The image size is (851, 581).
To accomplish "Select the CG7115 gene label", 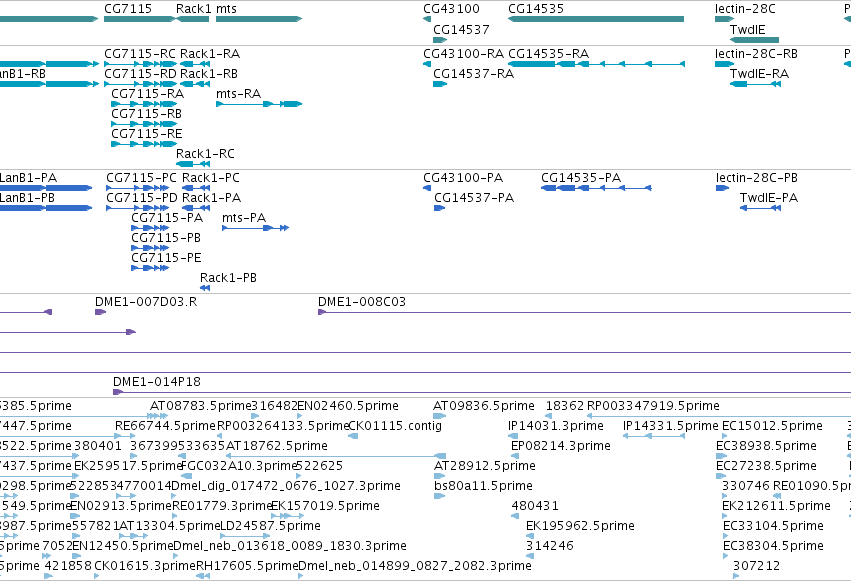I will pos(128,9).
